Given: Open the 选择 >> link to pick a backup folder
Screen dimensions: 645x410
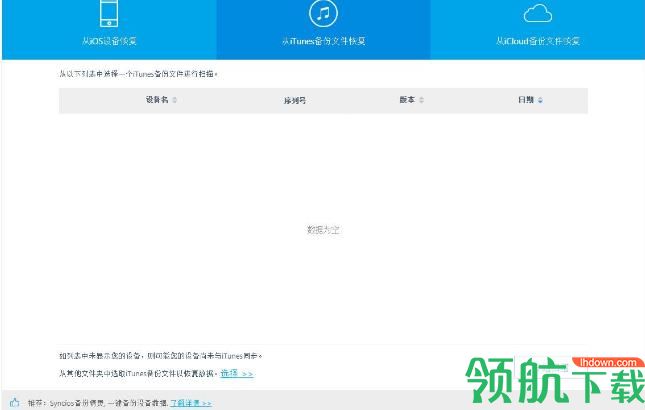Looking at the screenshot, I should (x=237, y=373).
